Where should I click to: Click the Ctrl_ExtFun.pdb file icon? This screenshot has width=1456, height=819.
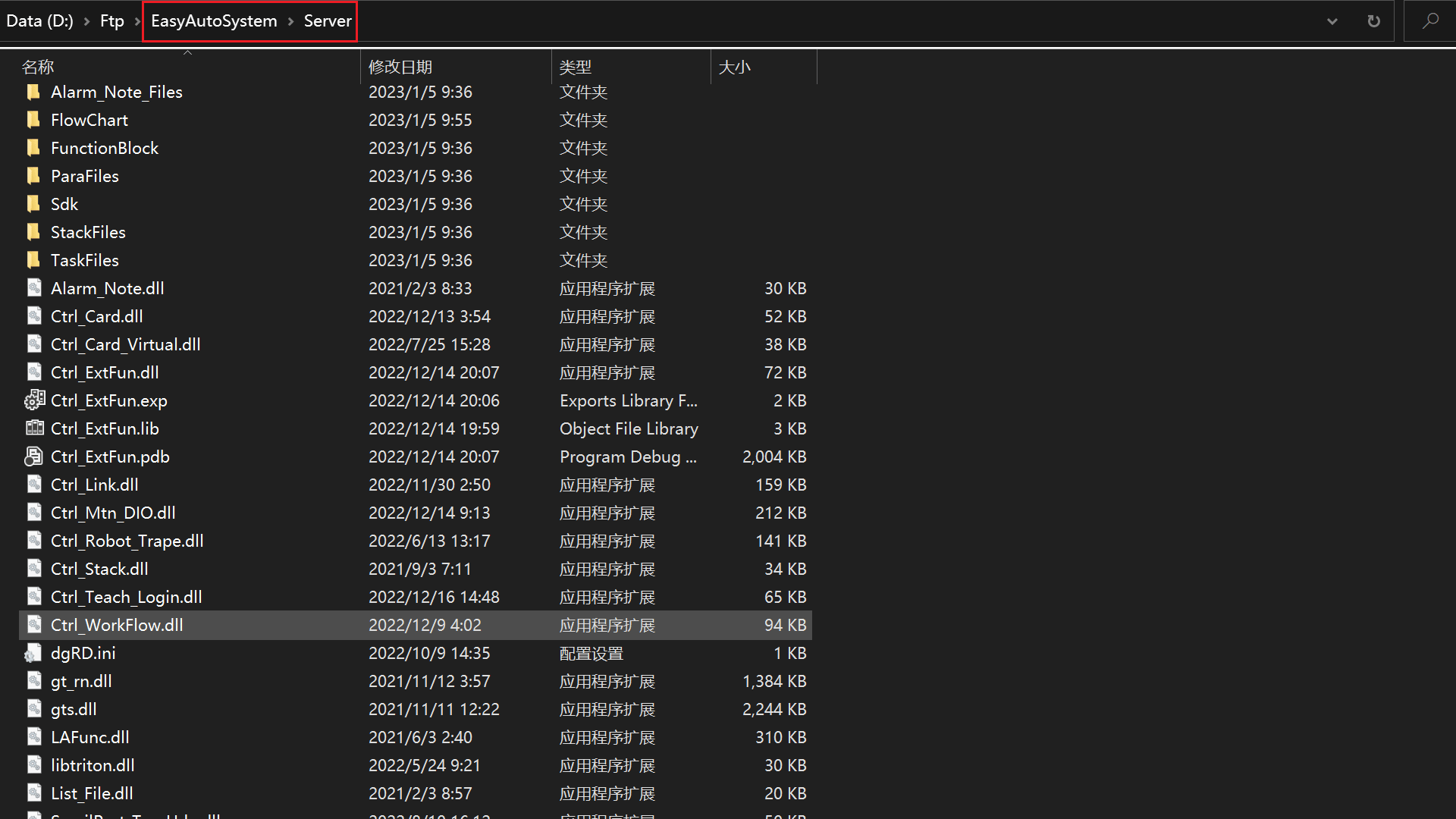click(34, 457)
